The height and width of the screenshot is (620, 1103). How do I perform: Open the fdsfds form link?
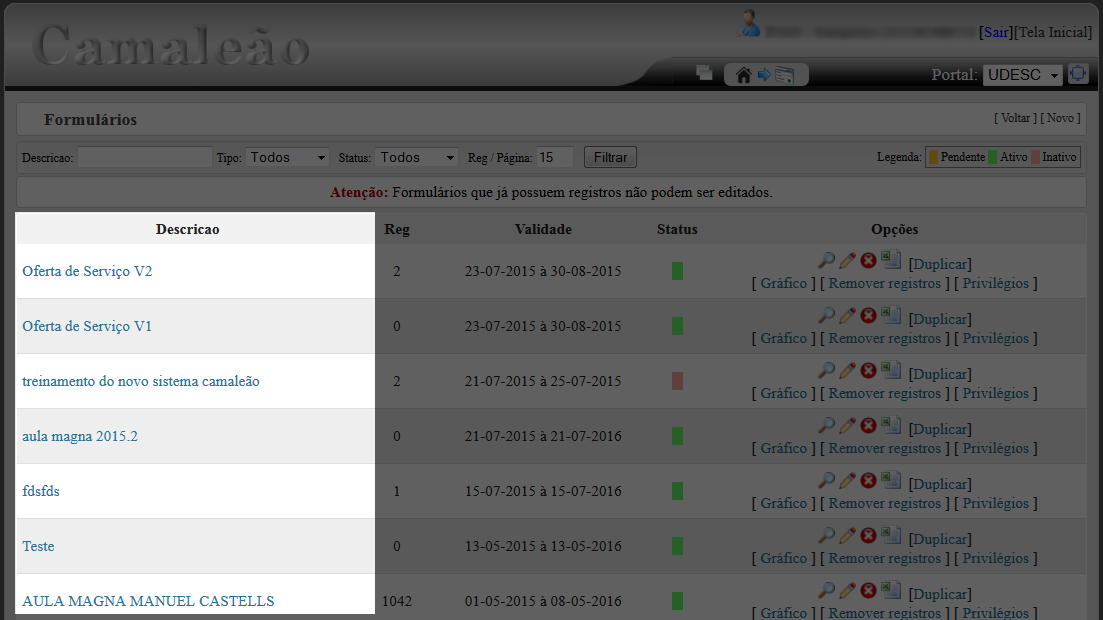pyautogui.click(x=41, y=491)
